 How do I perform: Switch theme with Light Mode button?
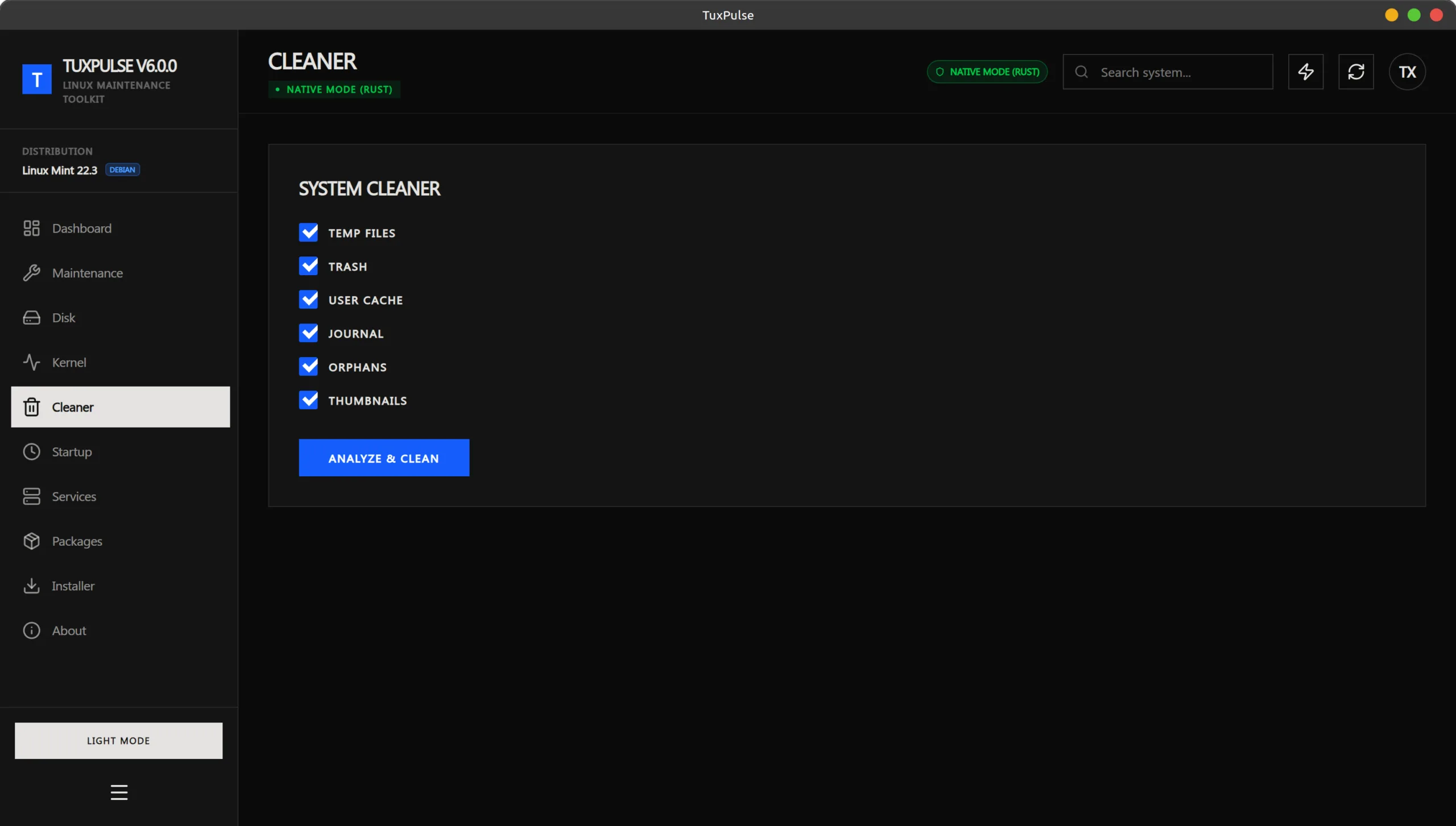[x=118, y=740]
